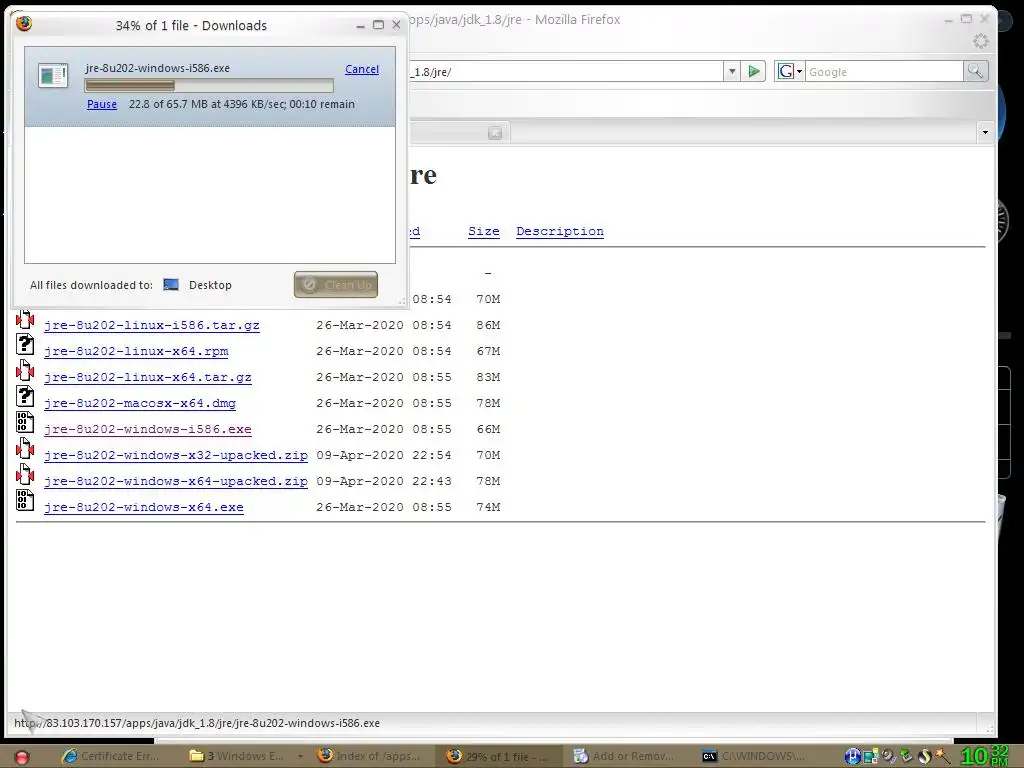Expand the Windows Explorer group arrow

coord(300,756)
